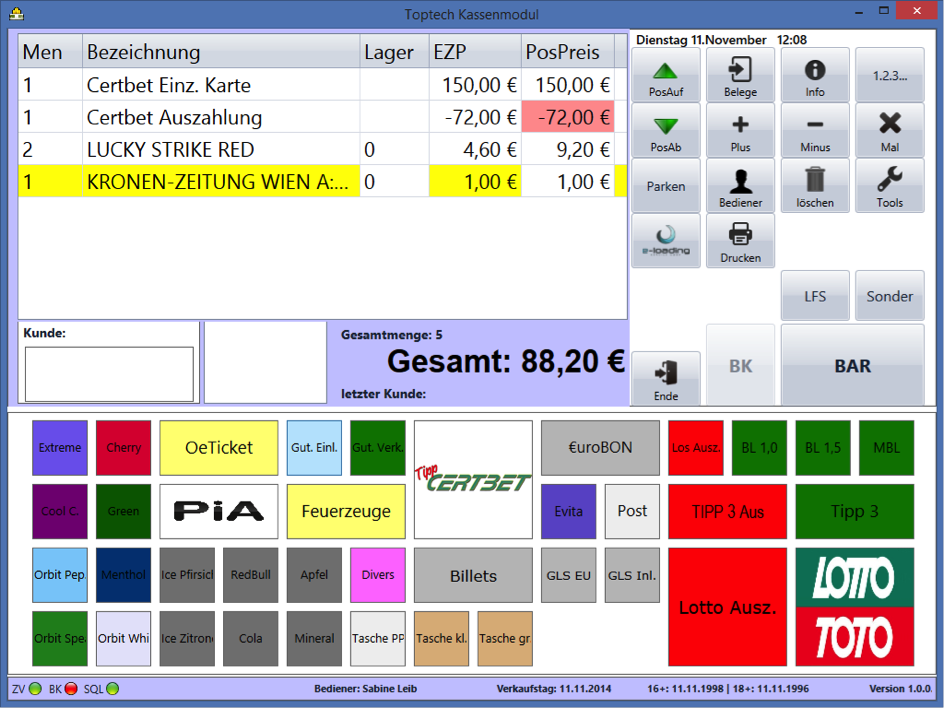Image resolution: width=944 pixels, height=708 pixels.
Task: Click the Tasche kl. tile
Action: pos(441,639)
